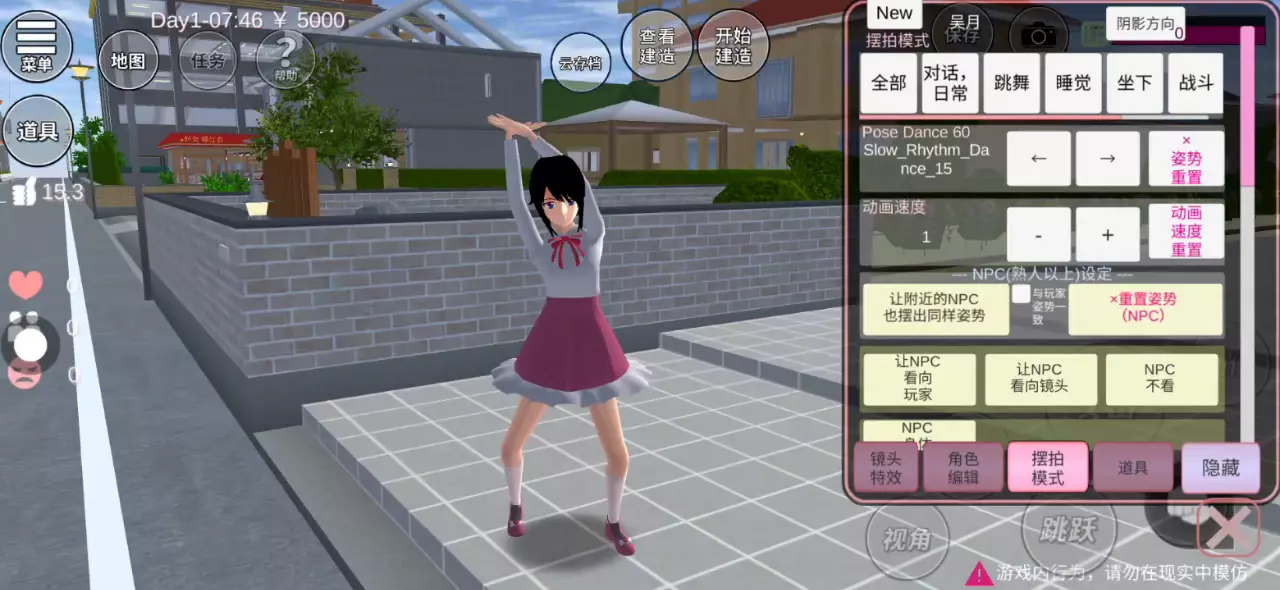Tap the 跳跃 jump button
Image resolution: width=1280 pixels, height=590 pixels.
tap(1068, 530)
